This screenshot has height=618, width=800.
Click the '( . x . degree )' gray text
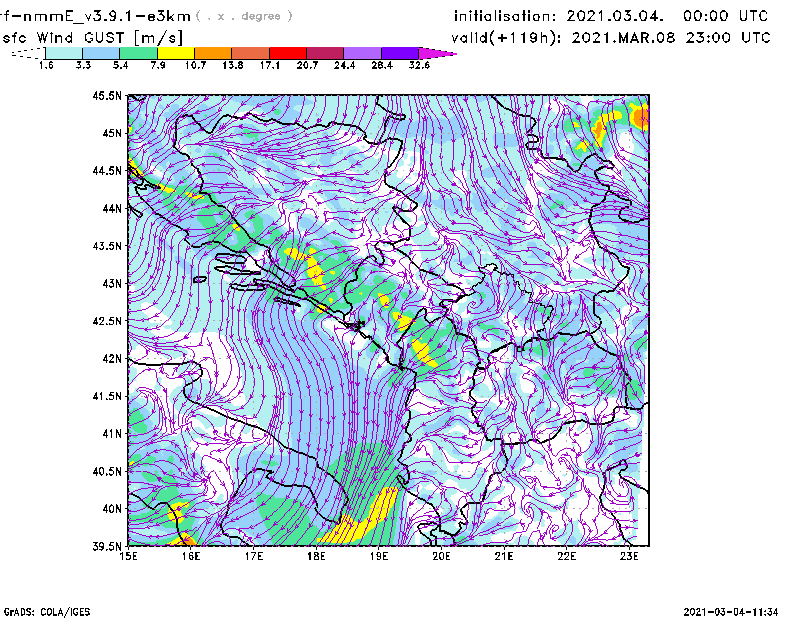244,16
